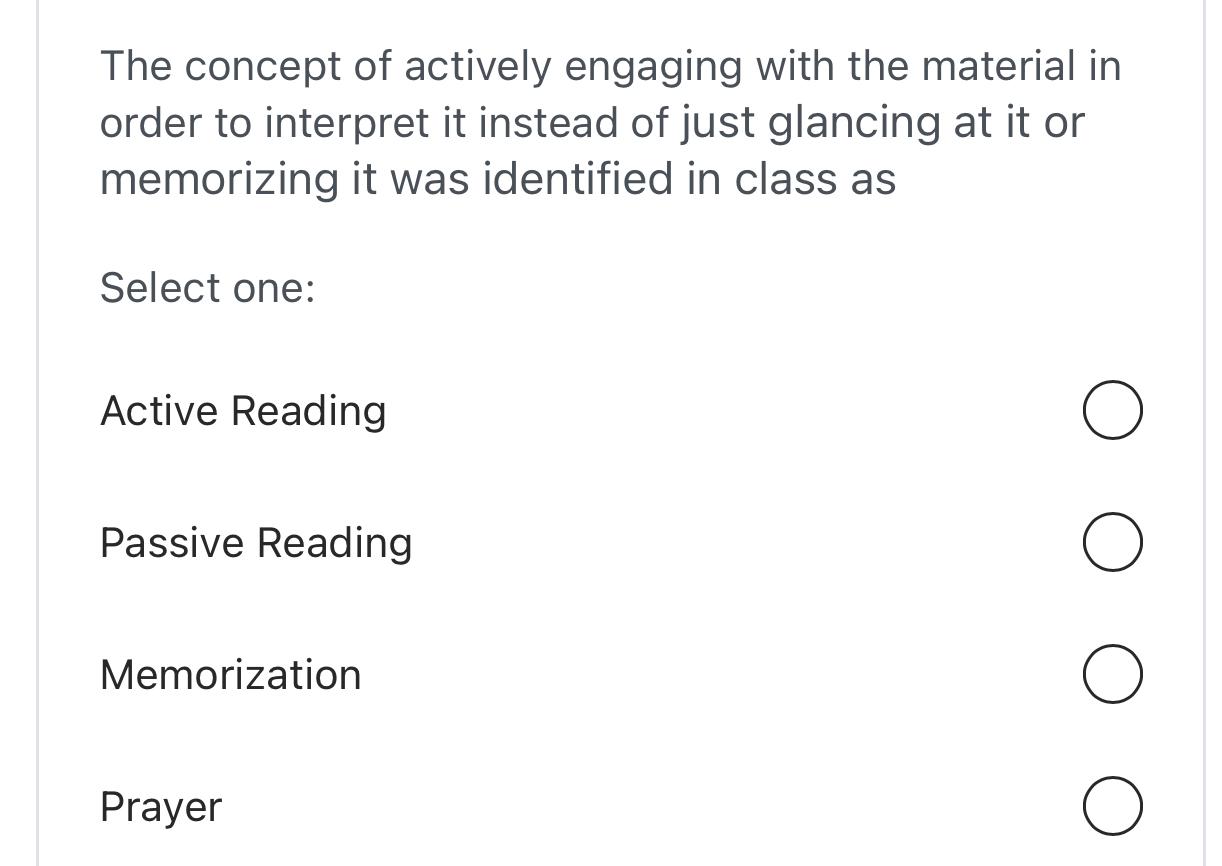The height and width of the screenshot is (866, 1222).
Task: Click the Passive Reading answer label
Action: pos(255,542)
